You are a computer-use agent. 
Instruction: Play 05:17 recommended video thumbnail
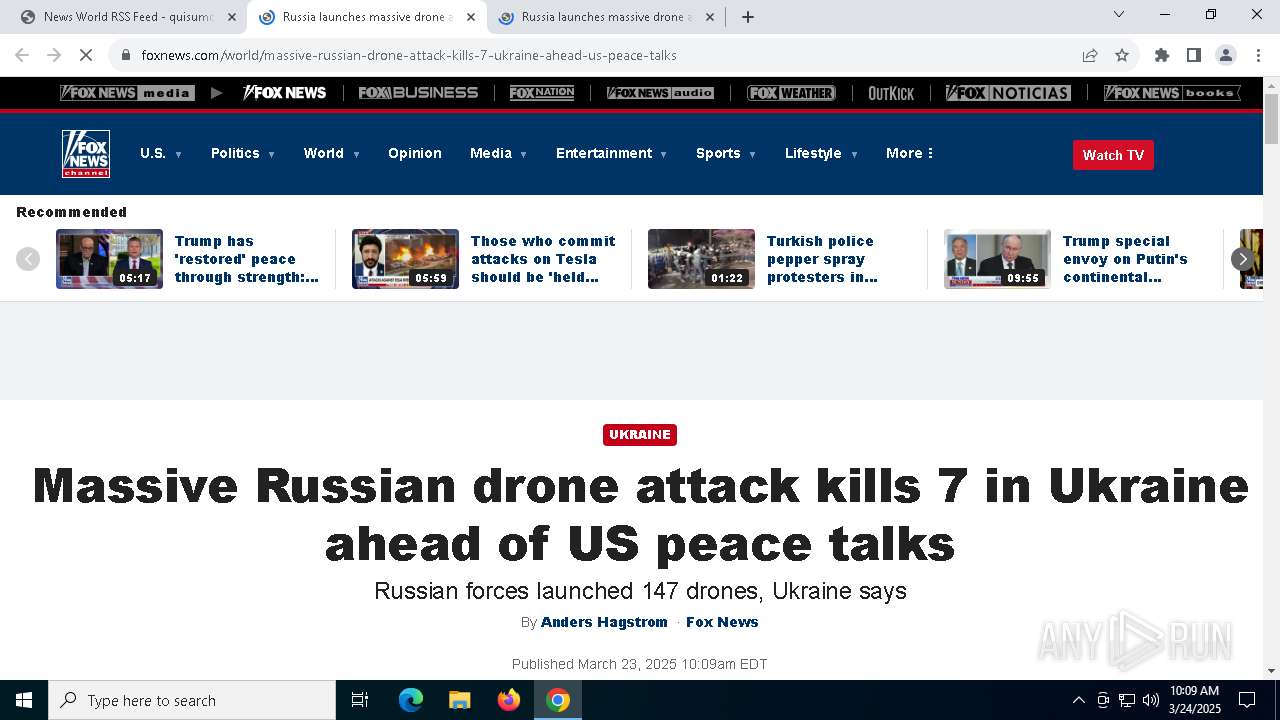click(x=109, y=259)
